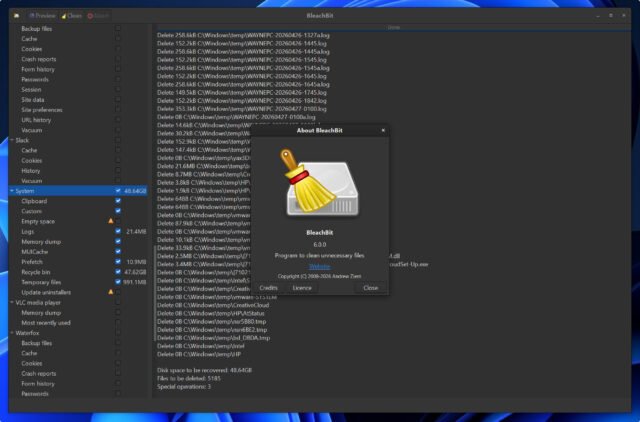The image size is (640, 422).
Task: Click the Credits button
Action: pos(268,287)
